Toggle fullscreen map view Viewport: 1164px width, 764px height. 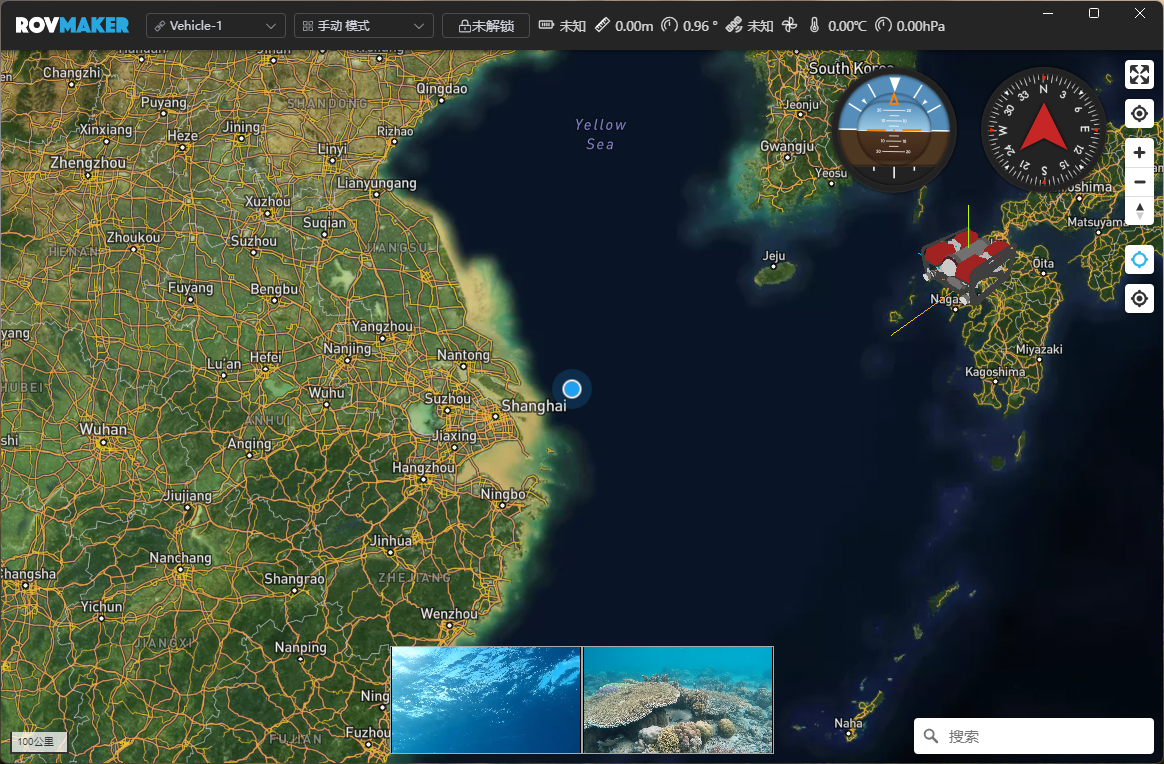pyautogui.click(x=1139, y=75)
